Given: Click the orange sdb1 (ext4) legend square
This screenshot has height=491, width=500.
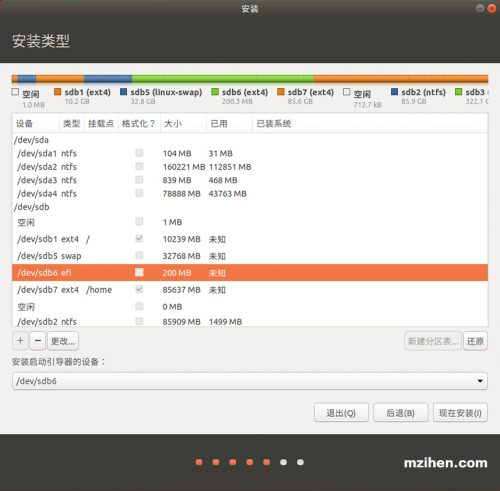Looking at the screenshot, I should pos(58,92).
